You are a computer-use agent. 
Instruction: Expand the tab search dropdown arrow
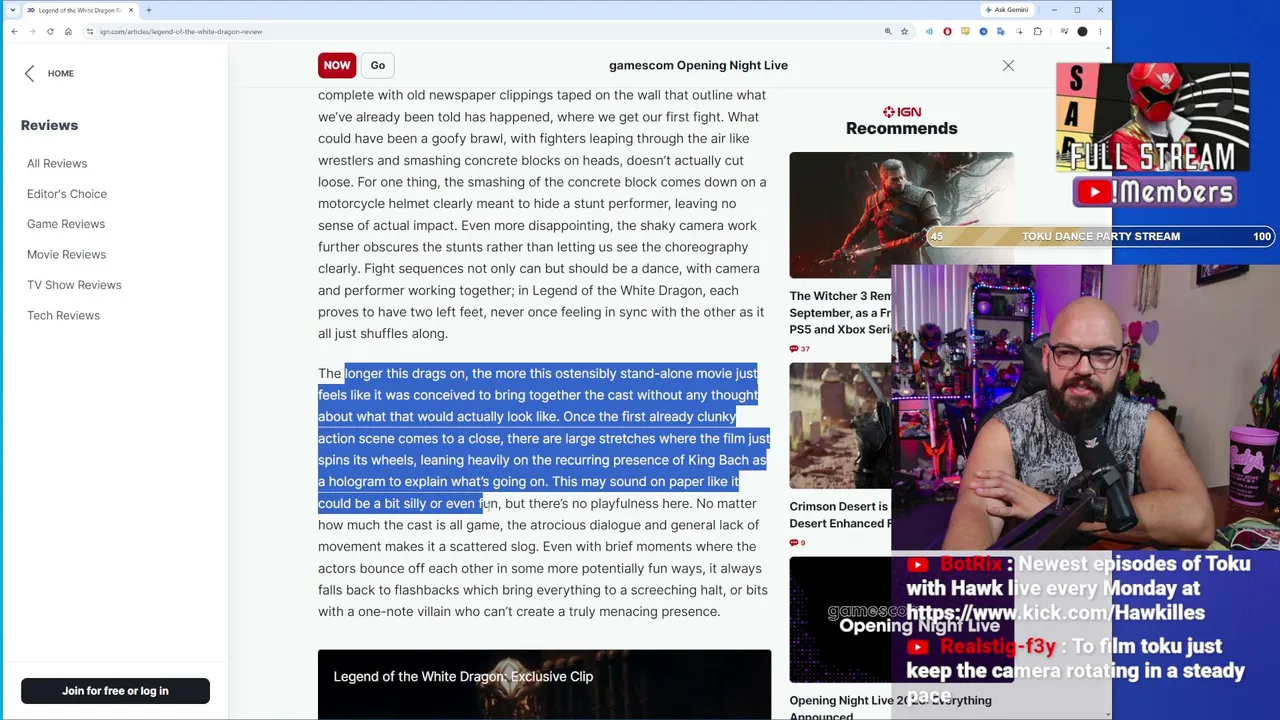point(12,10)
